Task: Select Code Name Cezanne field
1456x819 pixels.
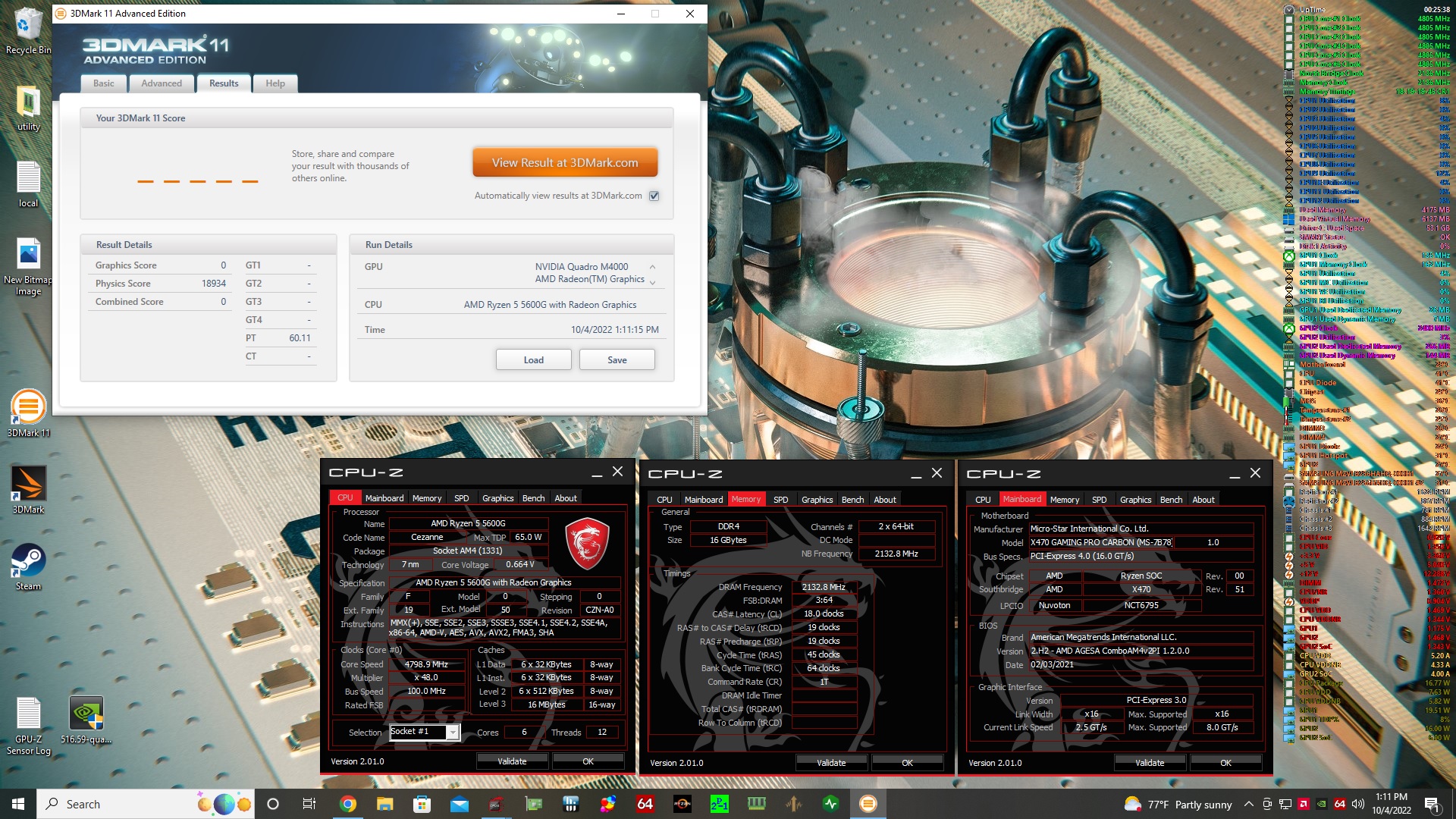Action: click(427, 537)
